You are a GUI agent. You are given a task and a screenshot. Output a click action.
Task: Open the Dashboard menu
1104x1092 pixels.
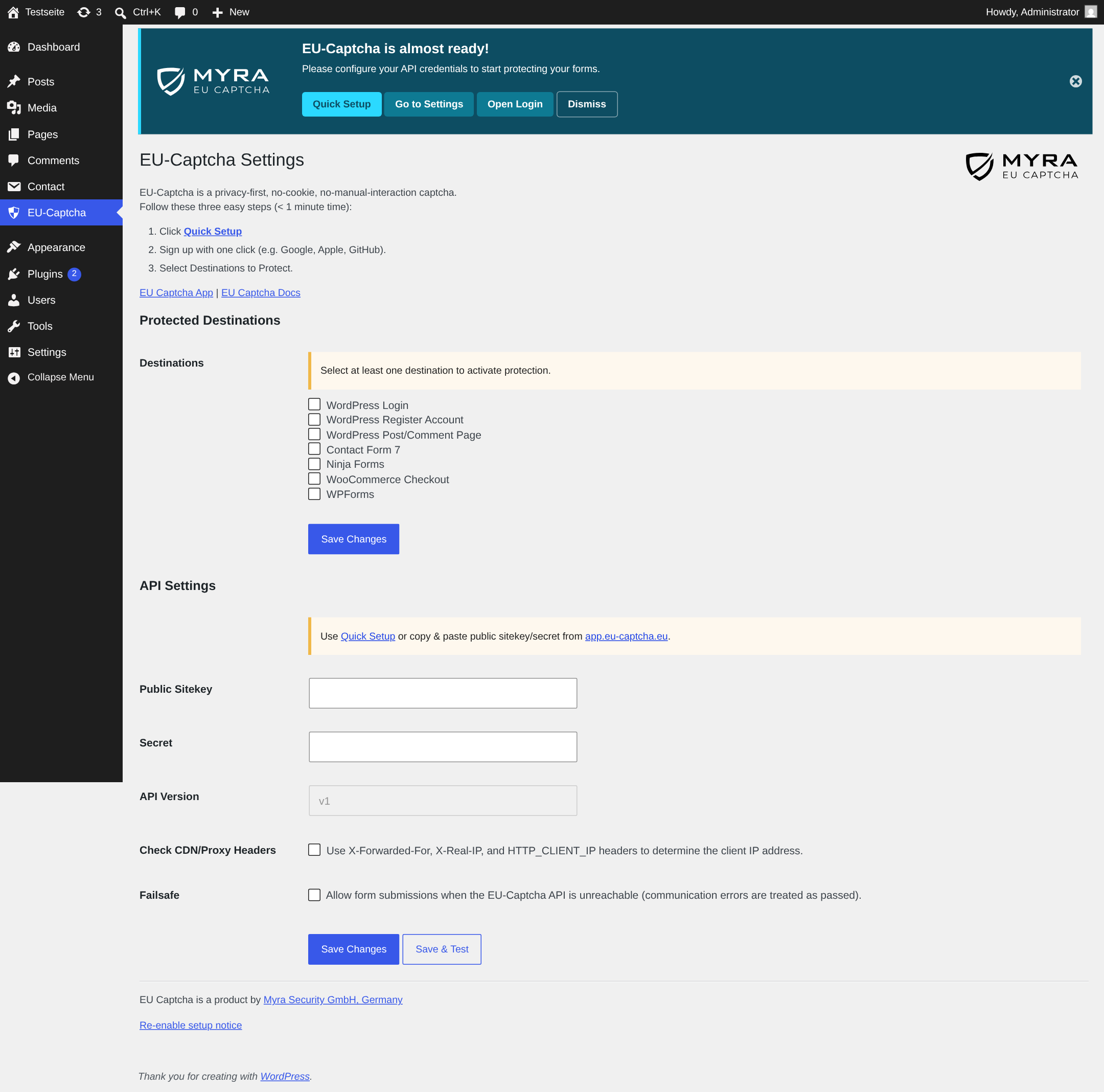tap(61, 47)
